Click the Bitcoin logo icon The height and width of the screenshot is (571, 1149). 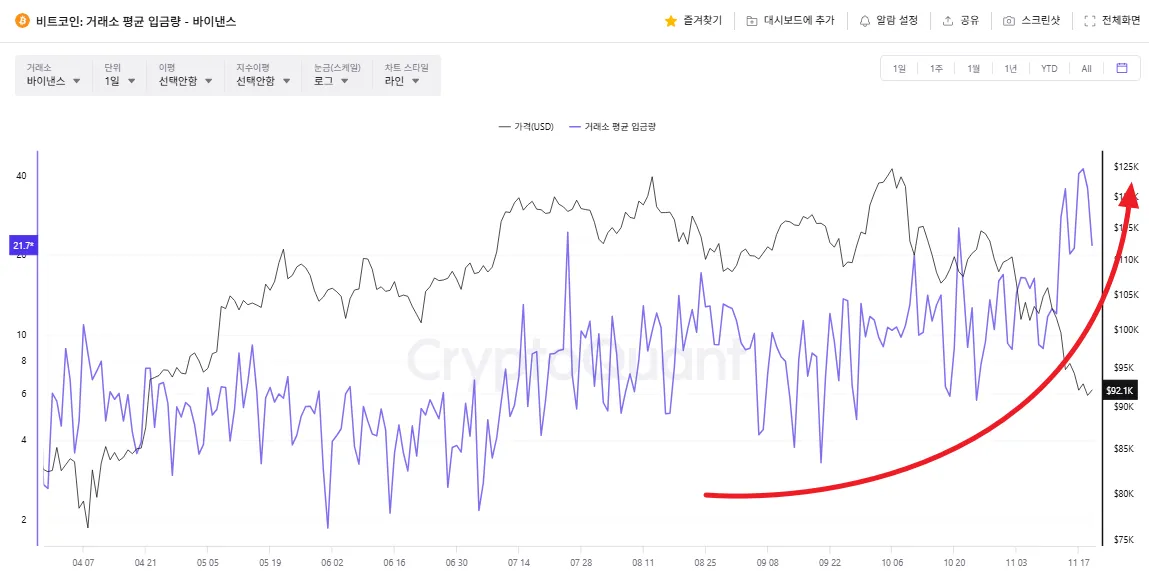(x=22, y=20)
